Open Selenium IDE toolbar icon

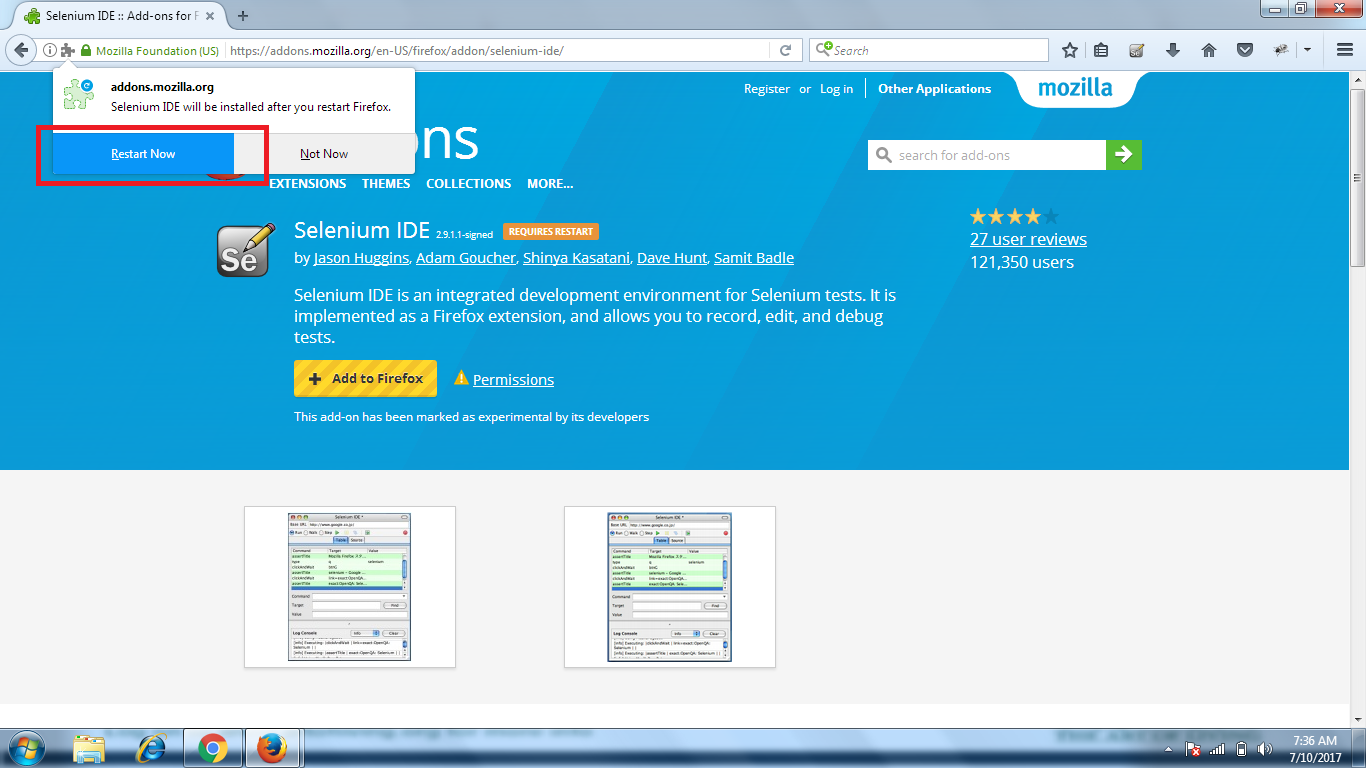point(1136,50)
